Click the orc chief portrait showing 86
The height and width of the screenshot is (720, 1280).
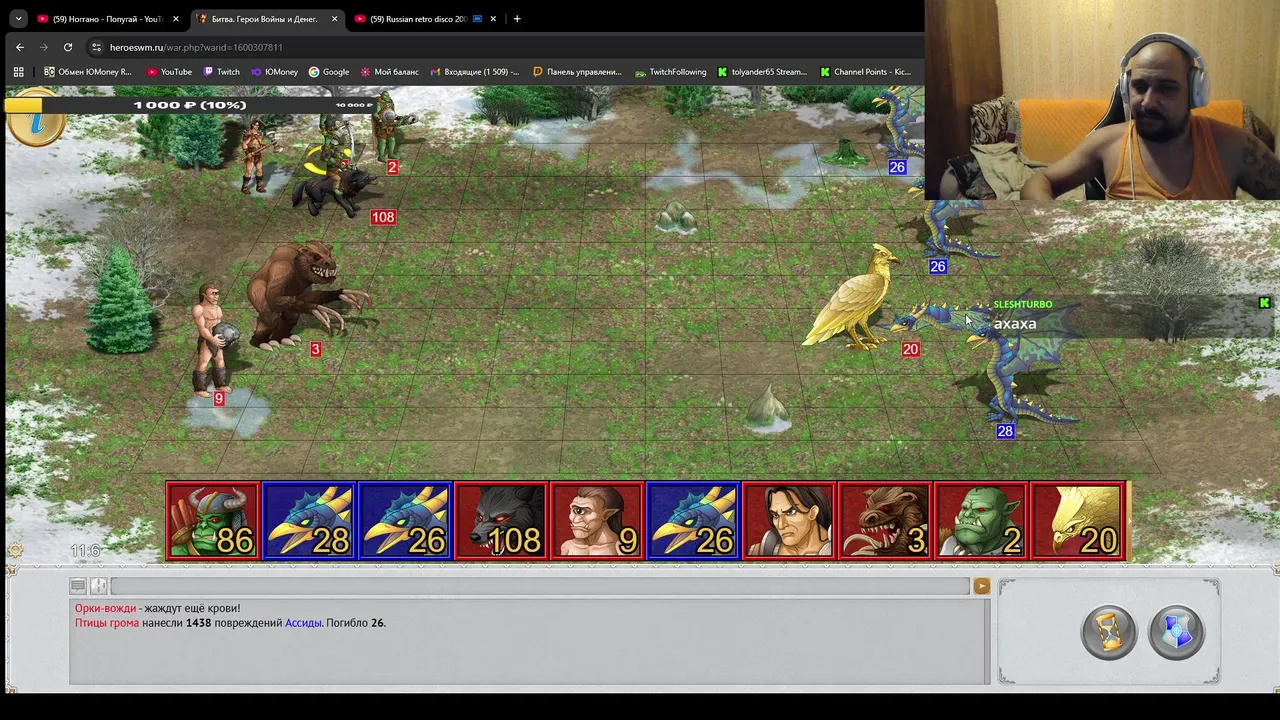(213, 521)
